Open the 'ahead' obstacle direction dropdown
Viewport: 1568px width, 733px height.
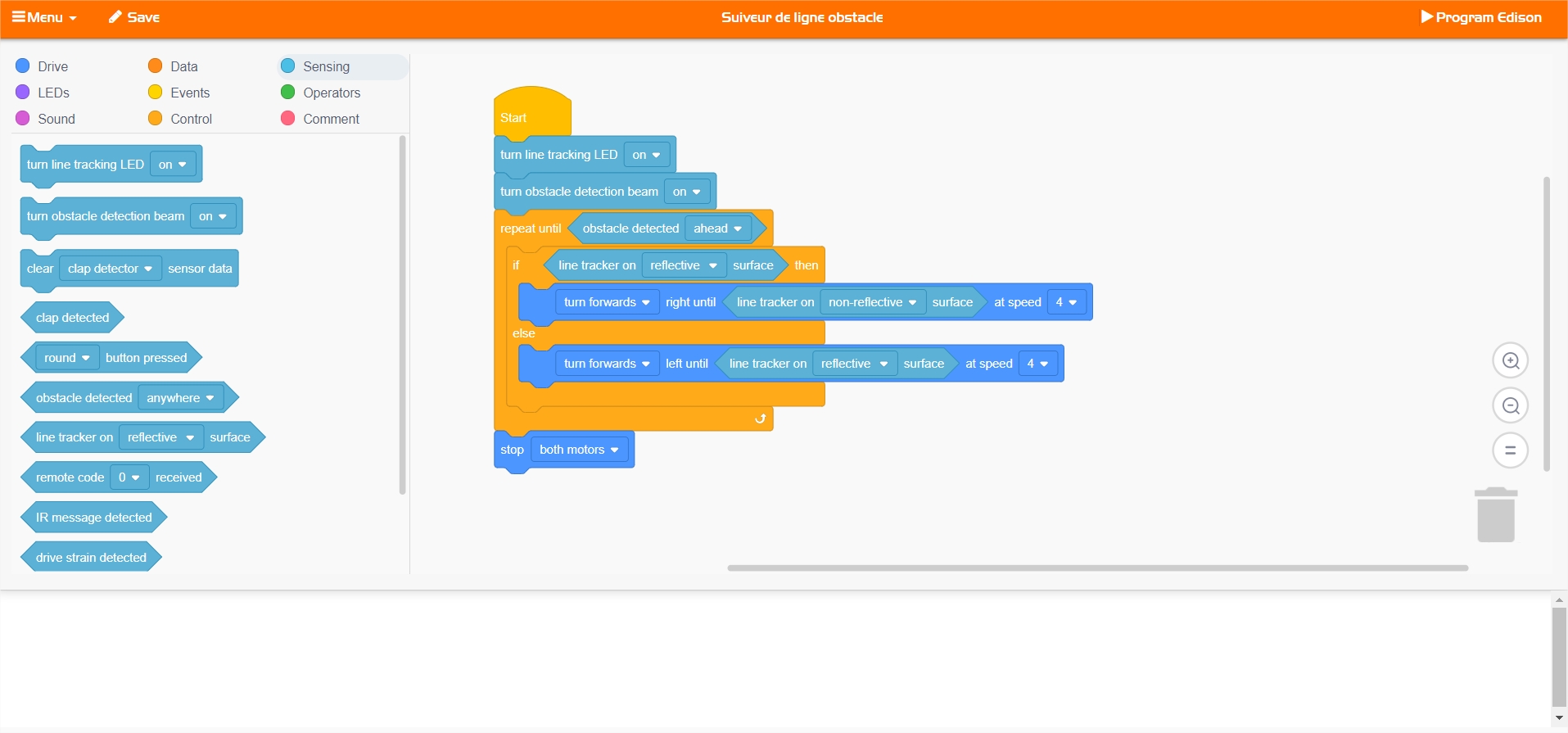[x=717, y=228]
